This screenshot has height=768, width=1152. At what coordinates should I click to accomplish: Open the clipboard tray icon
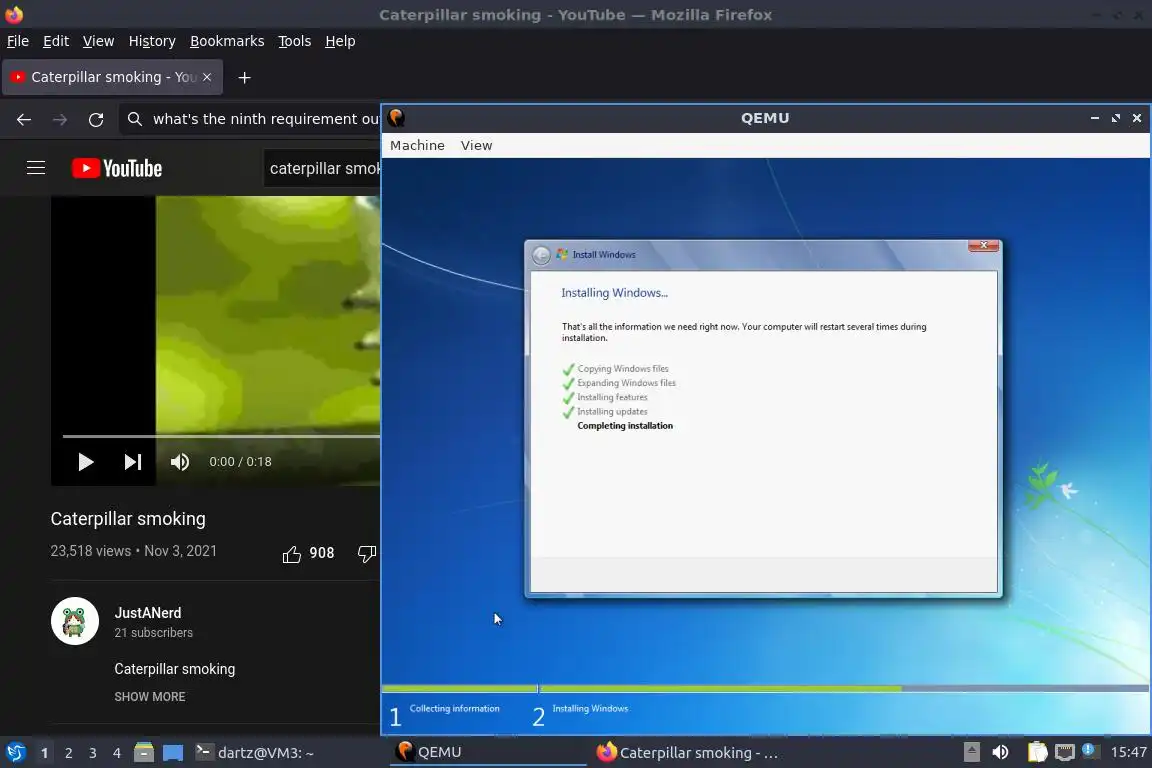1037,752
